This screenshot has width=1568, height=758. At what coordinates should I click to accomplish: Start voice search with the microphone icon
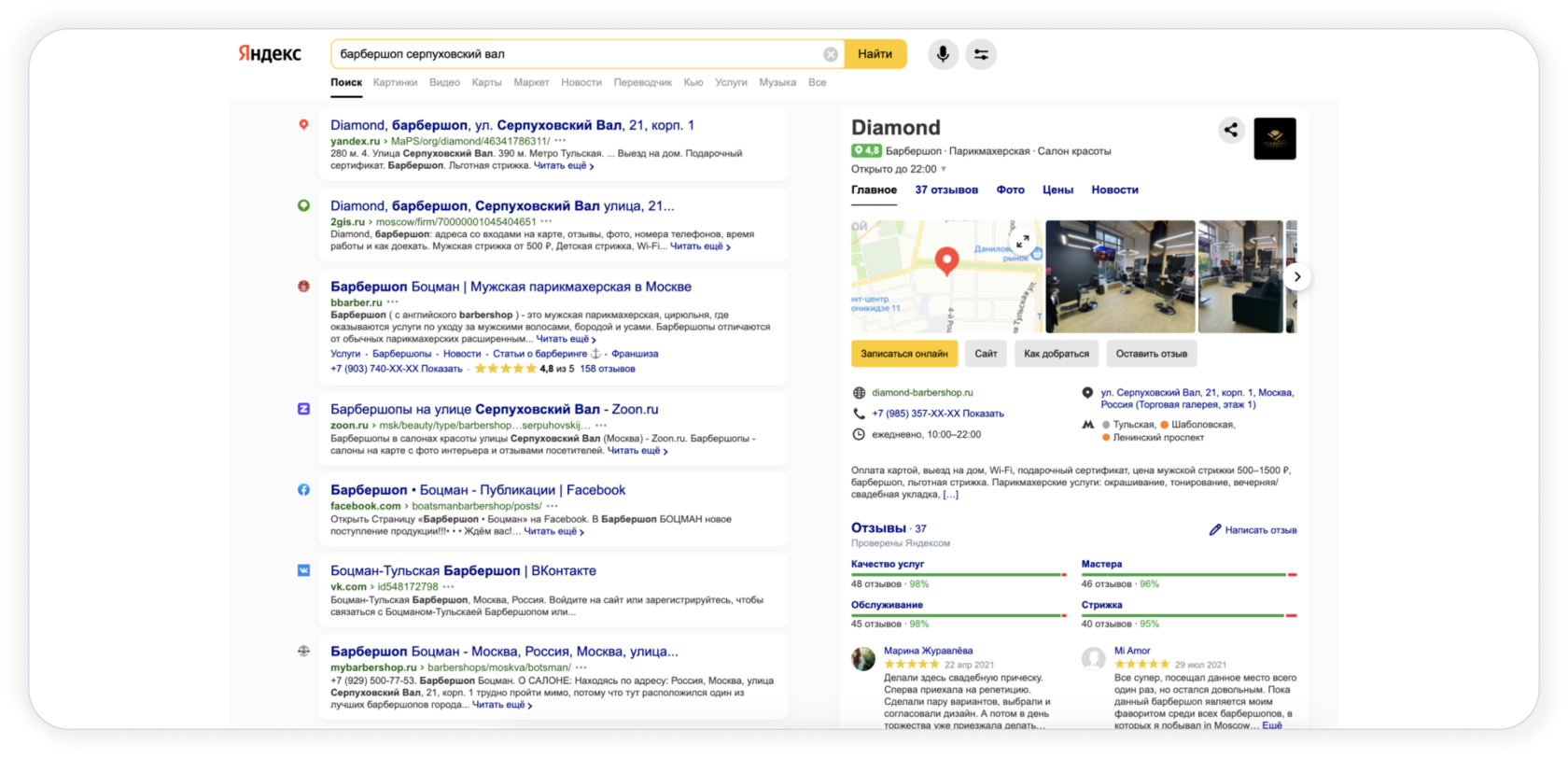click(943, 54)
